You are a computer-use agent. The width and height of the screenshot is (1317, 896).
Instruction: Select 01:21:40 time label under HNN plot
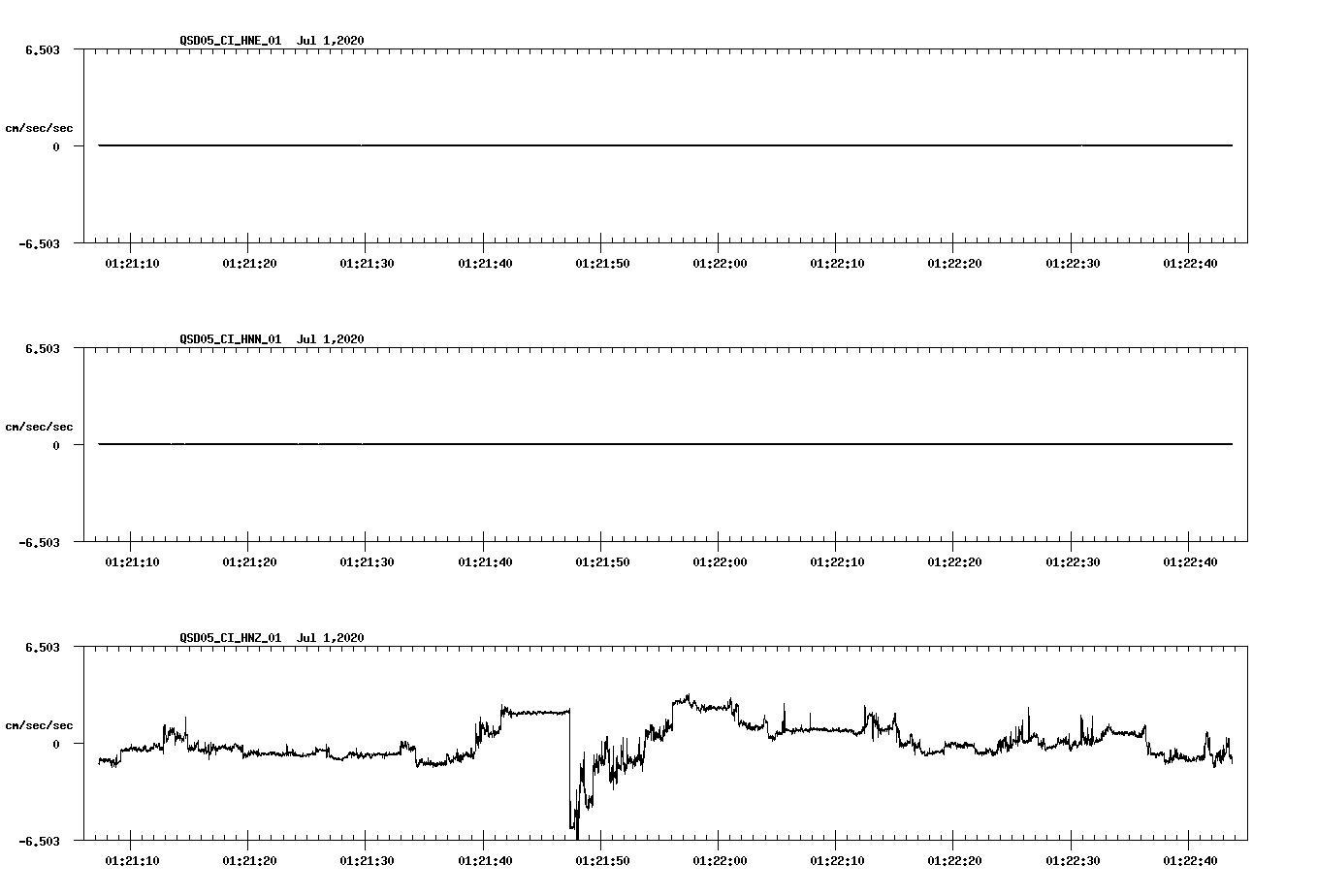[485, 562]
